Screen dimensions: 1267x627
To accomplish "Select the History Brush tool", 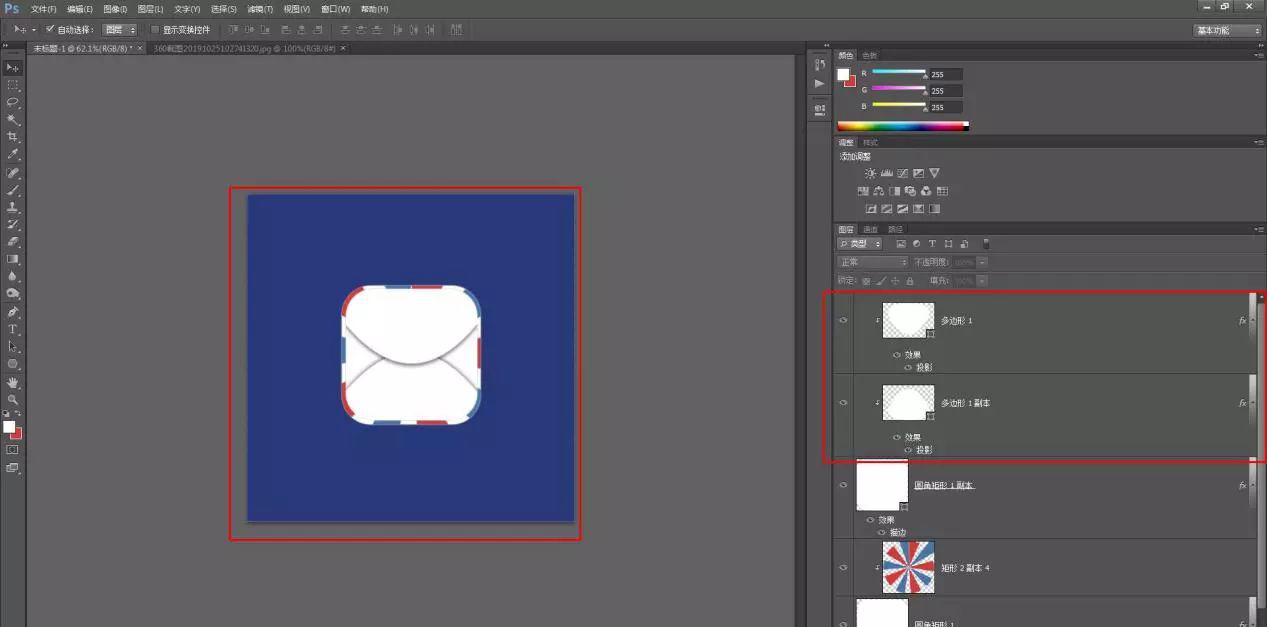I will 13,224.
